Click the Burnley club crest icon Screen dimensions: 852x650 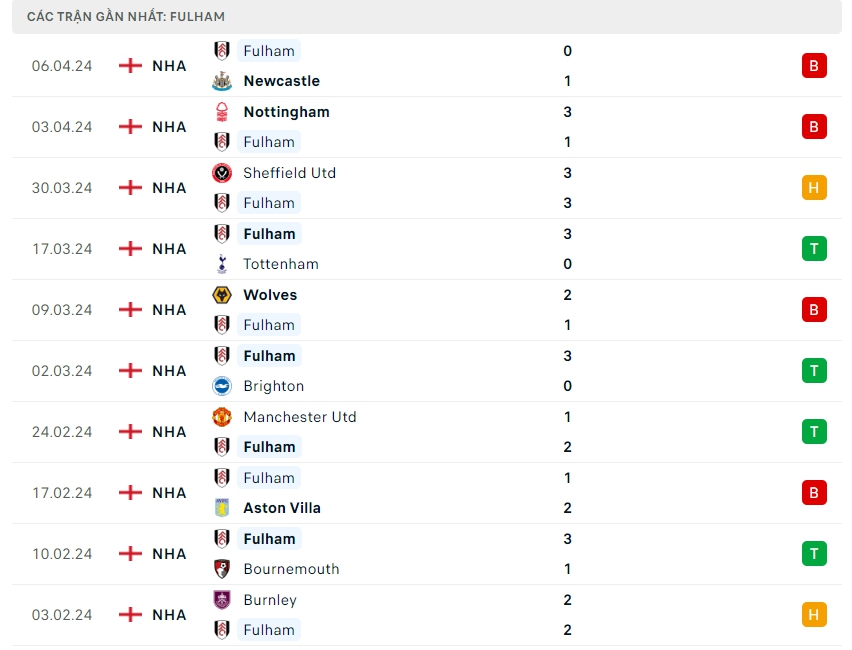tap(222, 600)
